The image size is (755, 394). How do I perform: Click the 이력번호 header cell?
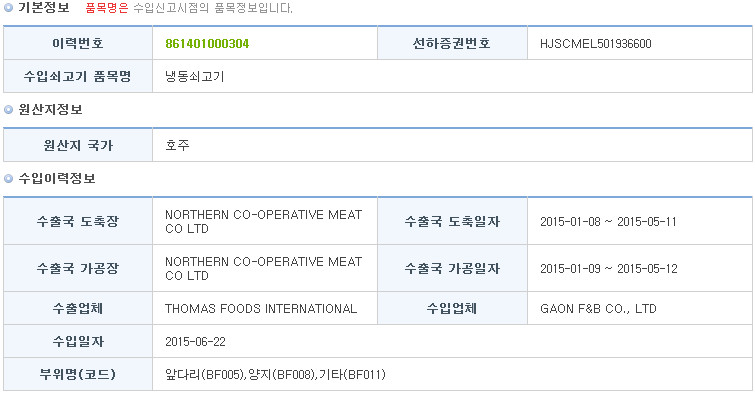tap(78, 43)
